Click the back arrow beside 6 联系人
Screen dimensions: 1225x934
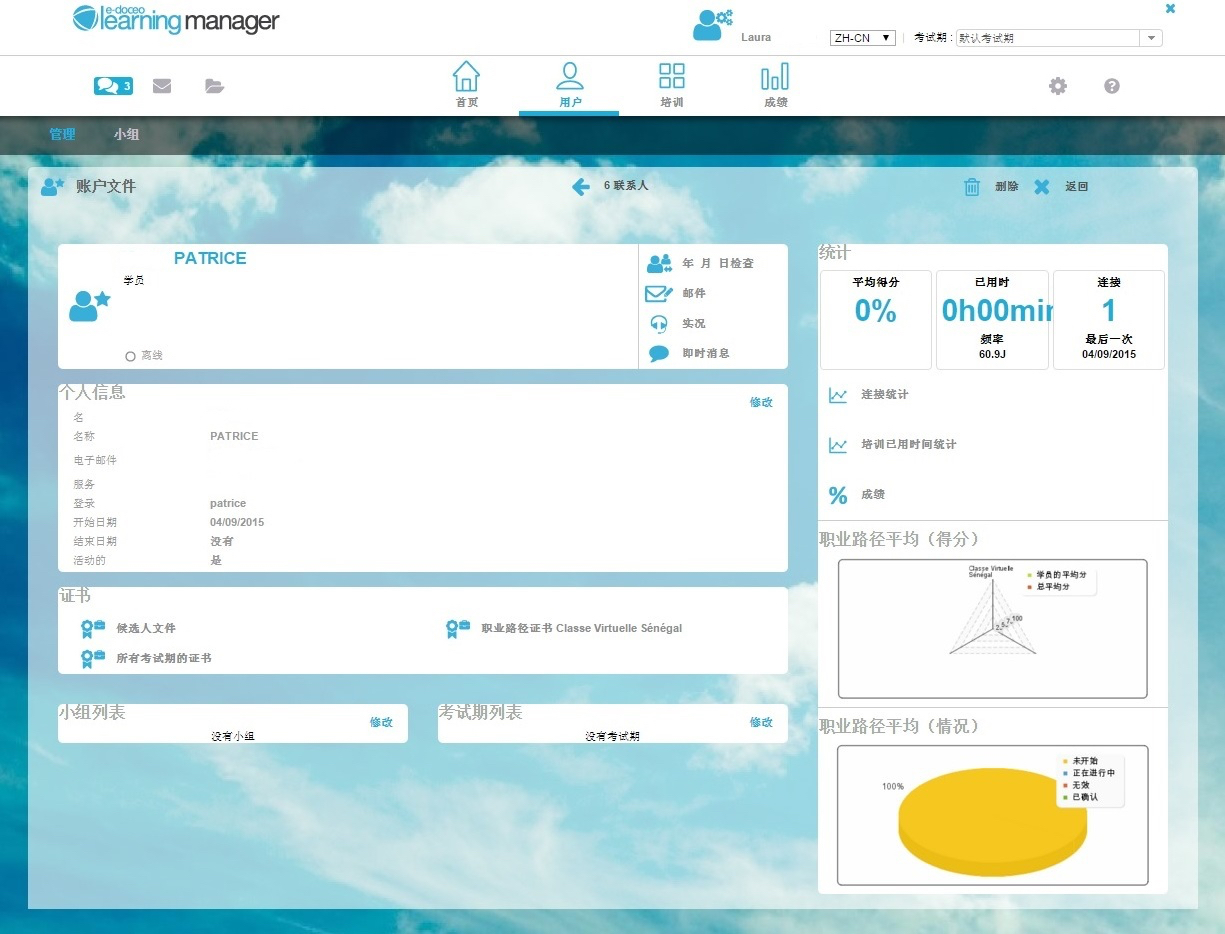581,187
